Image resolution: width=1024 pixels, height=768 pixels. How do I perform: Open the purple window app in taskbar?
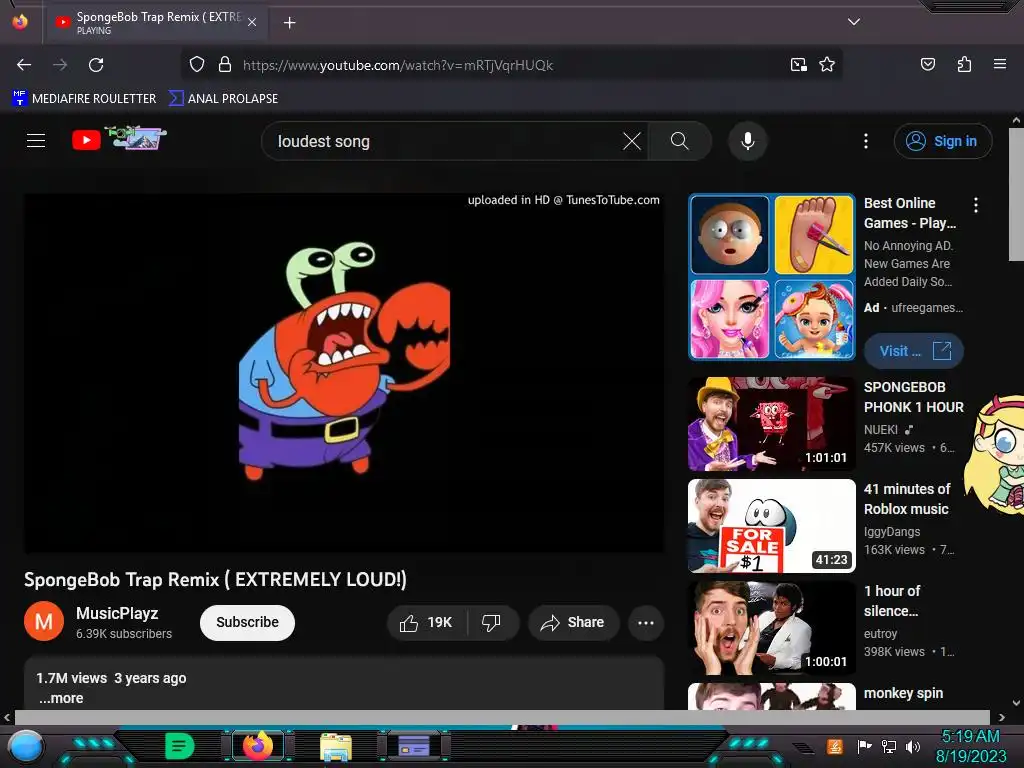click(x=414, y=746)
